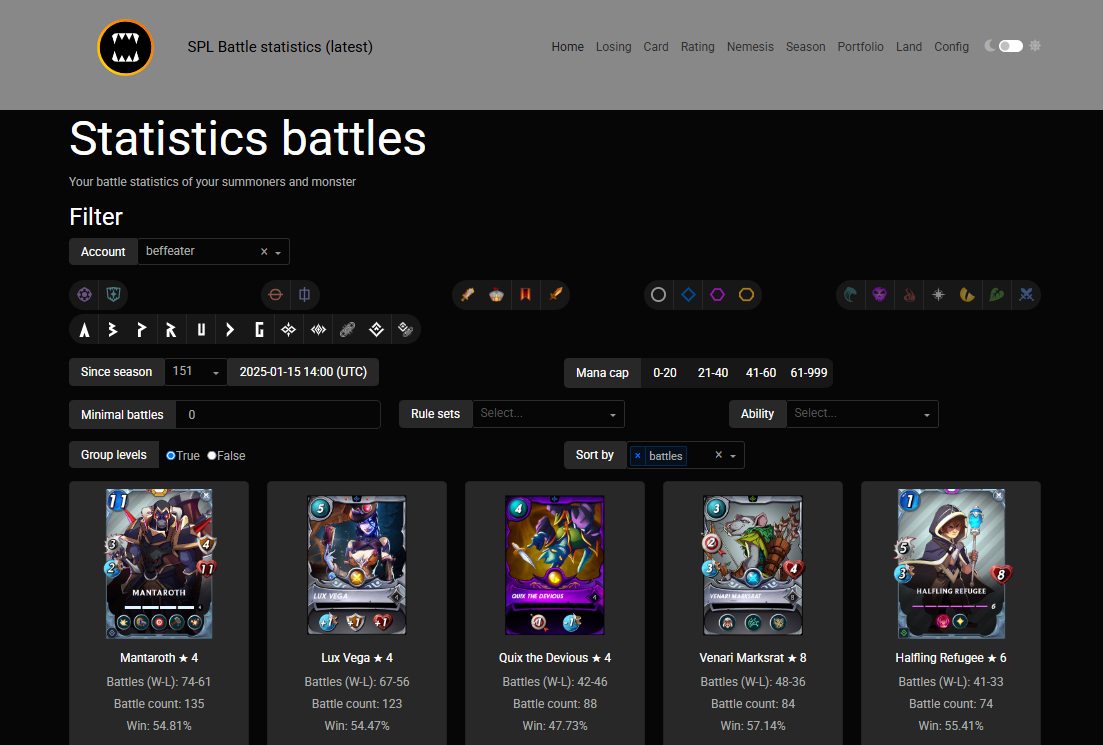The image size is (1103, 745).
Task: Select the white nested diamond chevron edition icon
Action: tap(376, 329)
